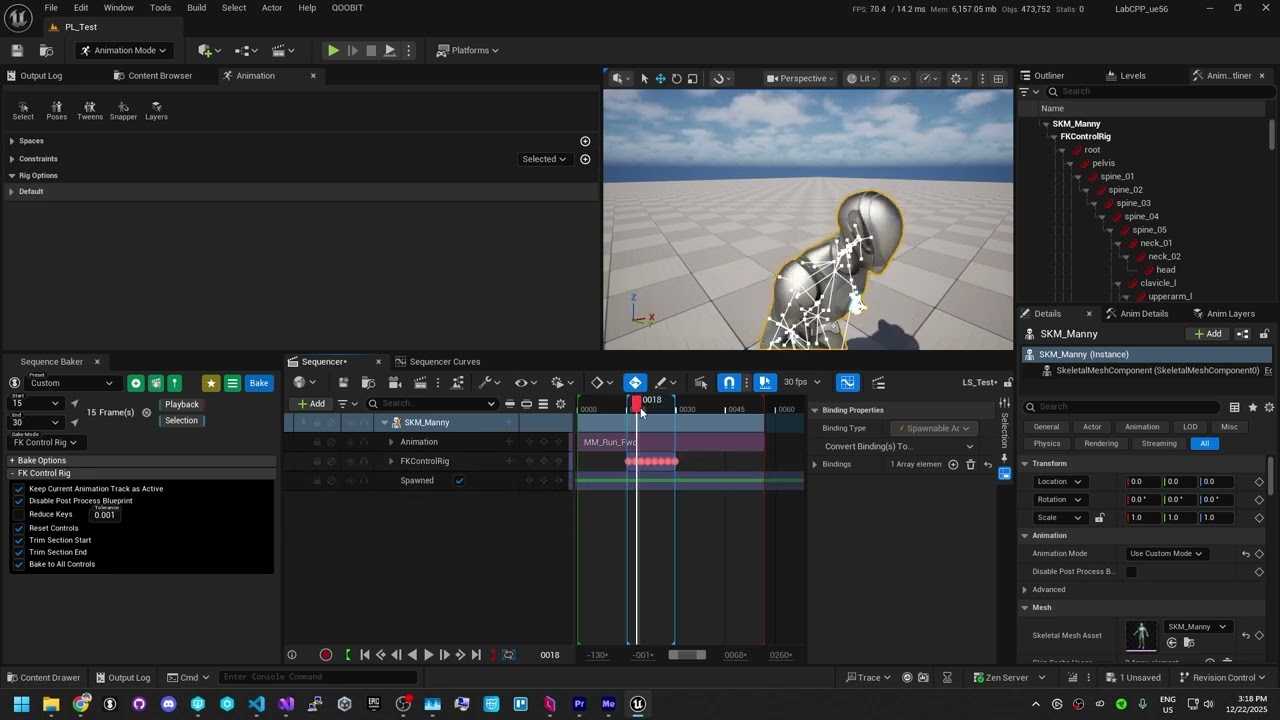Click the green plus icon in Sequence Baker
This screenshot has width=1280, height=720.
[136, 383]
